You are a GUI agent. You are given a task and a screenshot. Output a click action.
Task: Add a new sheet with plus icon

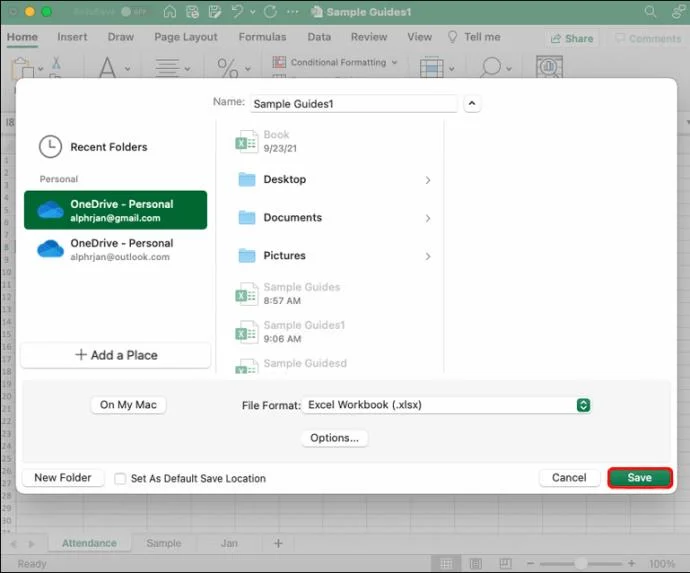pos(278,544)
